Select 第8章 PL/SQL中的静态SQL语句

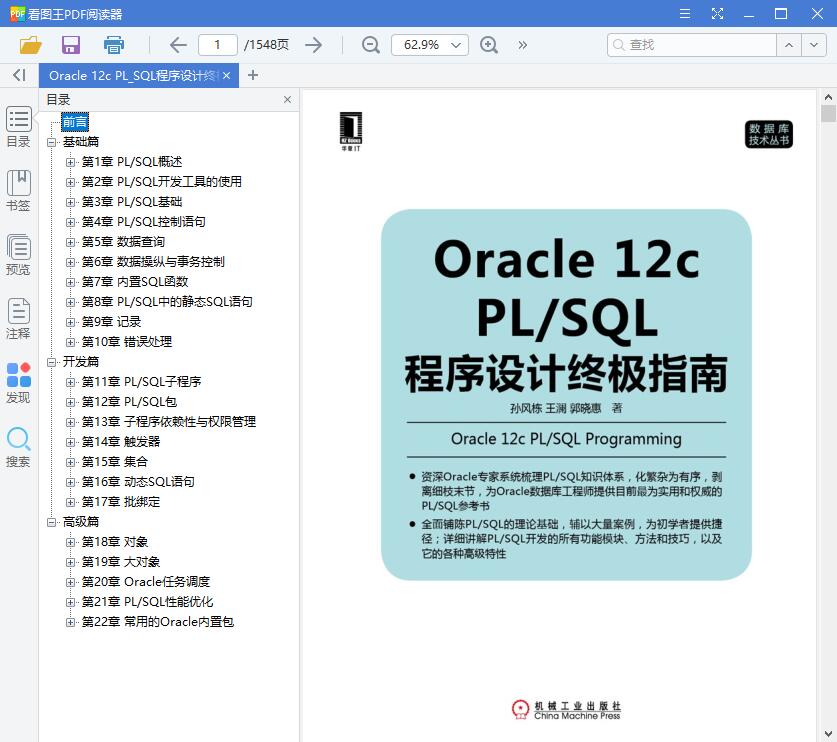point(167,302)
